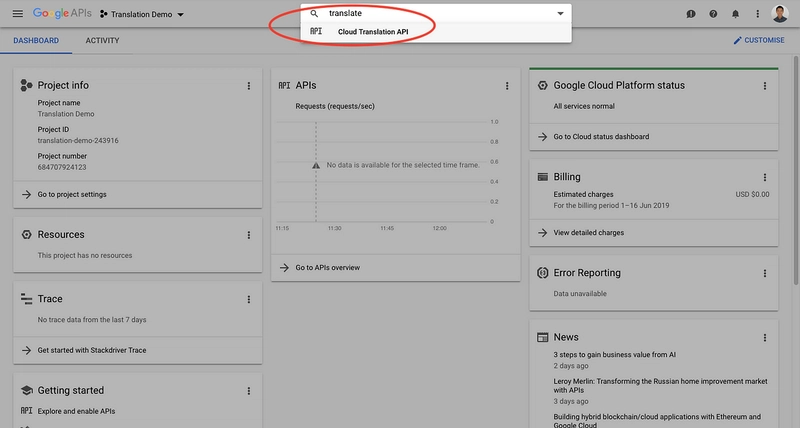
Task: Expand the search bar dropdown arrow
Action: tap(560, 14)
